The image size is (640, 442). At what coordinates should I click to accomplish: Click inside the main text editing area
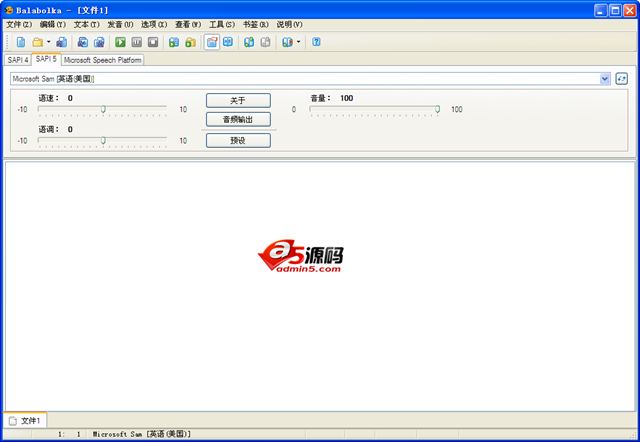[320, 286]
